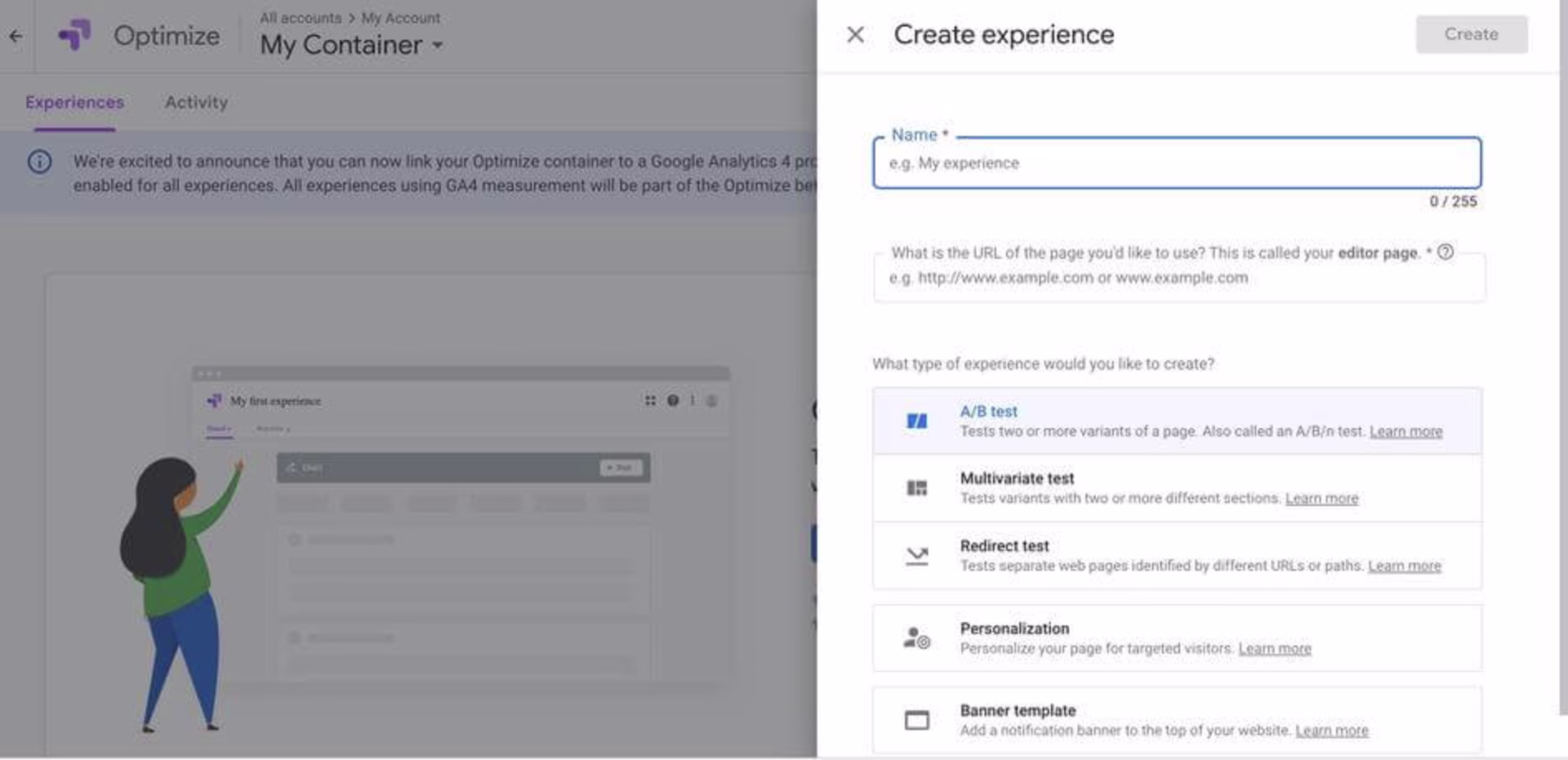This screenshot has height=760, width=1568.
Task: Click the info icon in announcement banner
Action: 39,162
